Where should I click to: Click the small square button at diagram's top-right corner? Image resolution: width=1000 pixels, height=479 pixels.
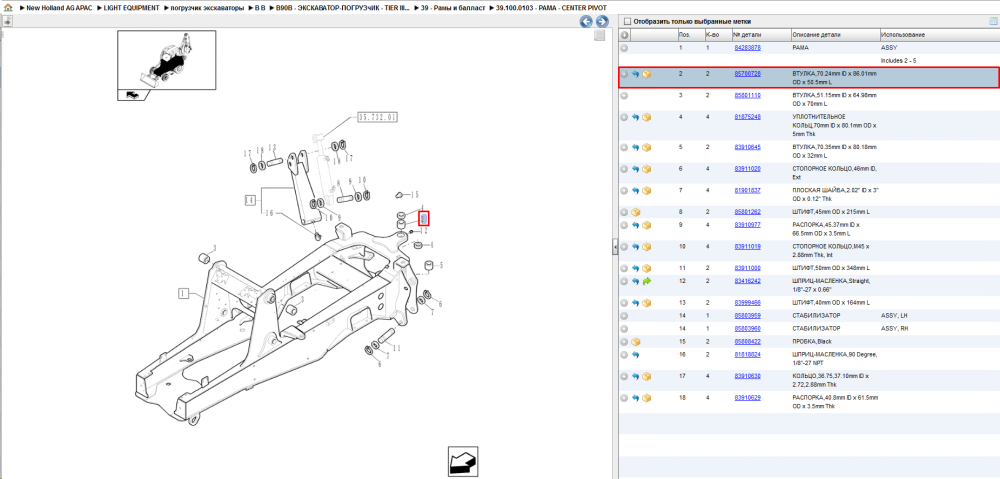599,35
